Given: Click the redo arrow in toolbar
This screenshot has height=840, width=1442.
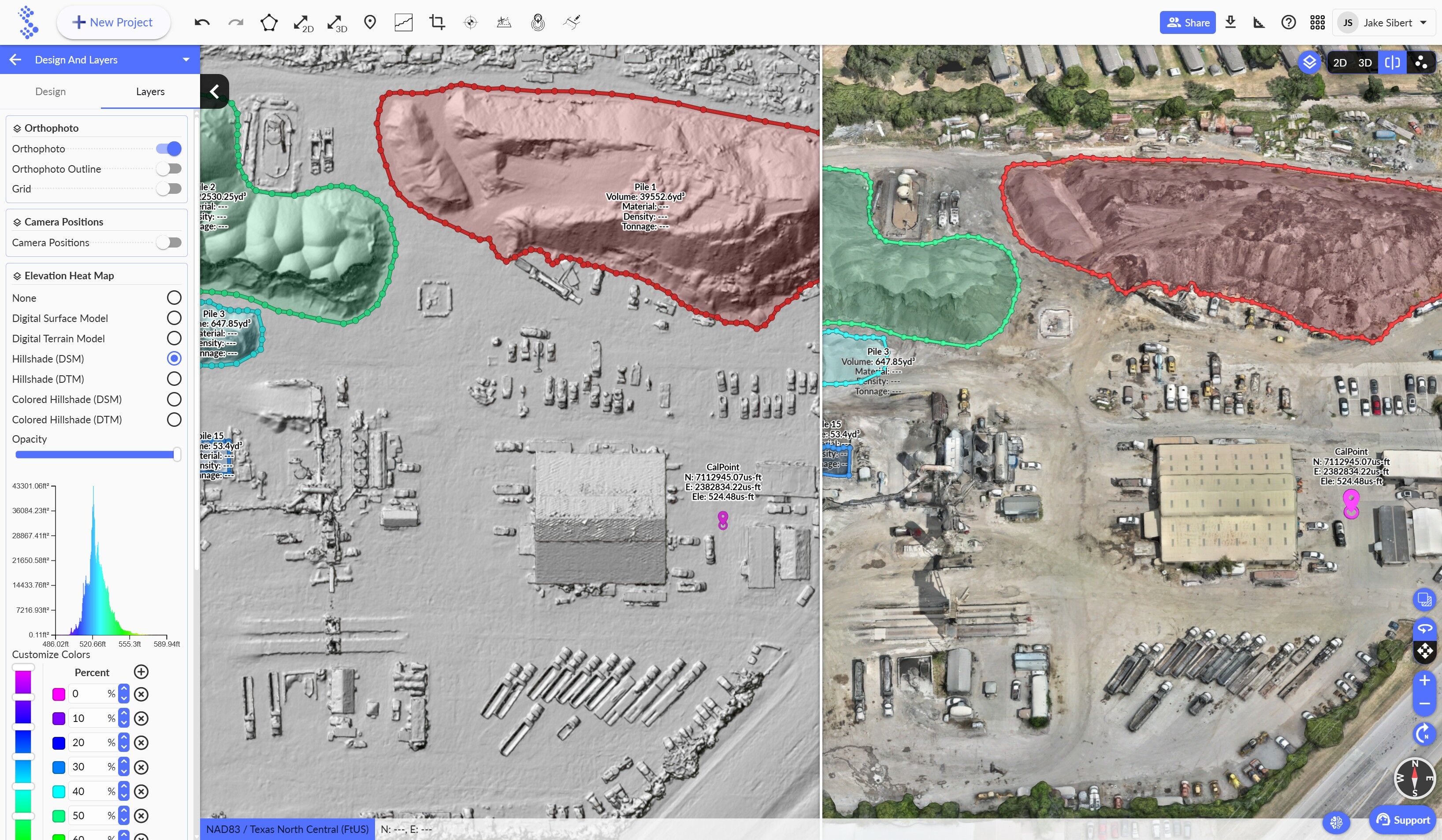Looking at the screenshot, I should tap(236, 22).
